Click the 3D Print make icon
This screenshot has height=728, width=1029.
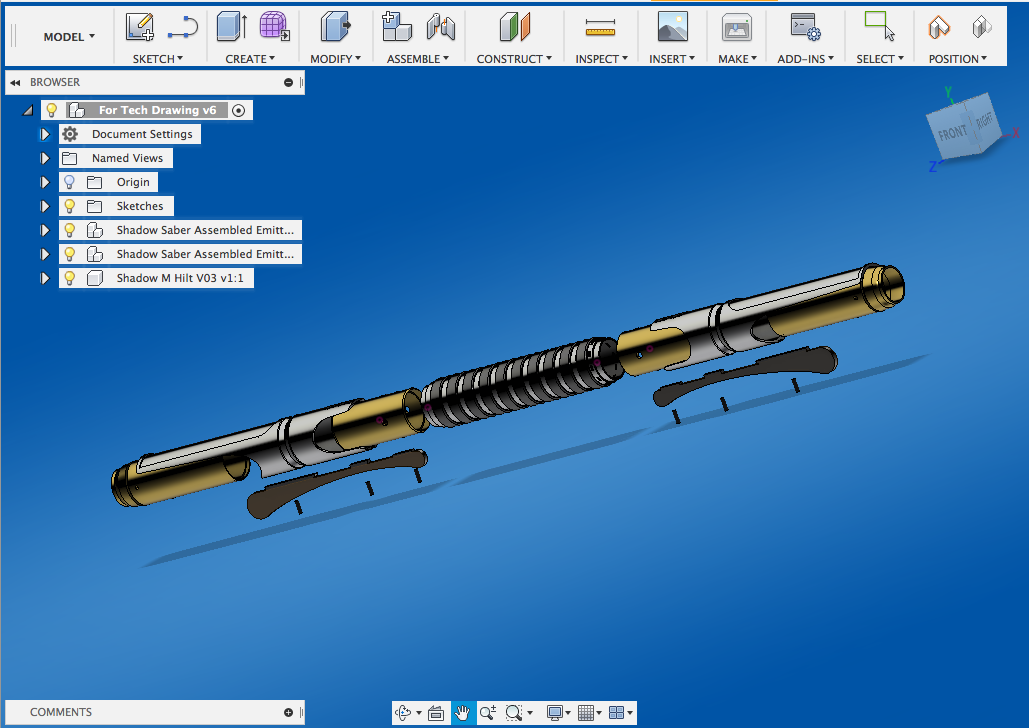(736, 27)
